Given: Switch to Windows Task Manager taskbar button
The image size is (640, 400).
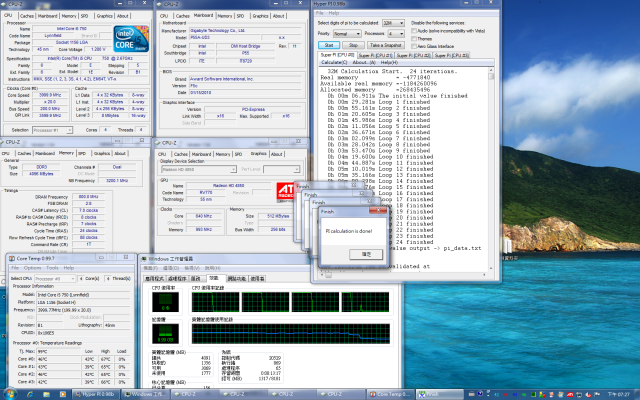Looking at the screenshot, I should (x=145, y=394).
